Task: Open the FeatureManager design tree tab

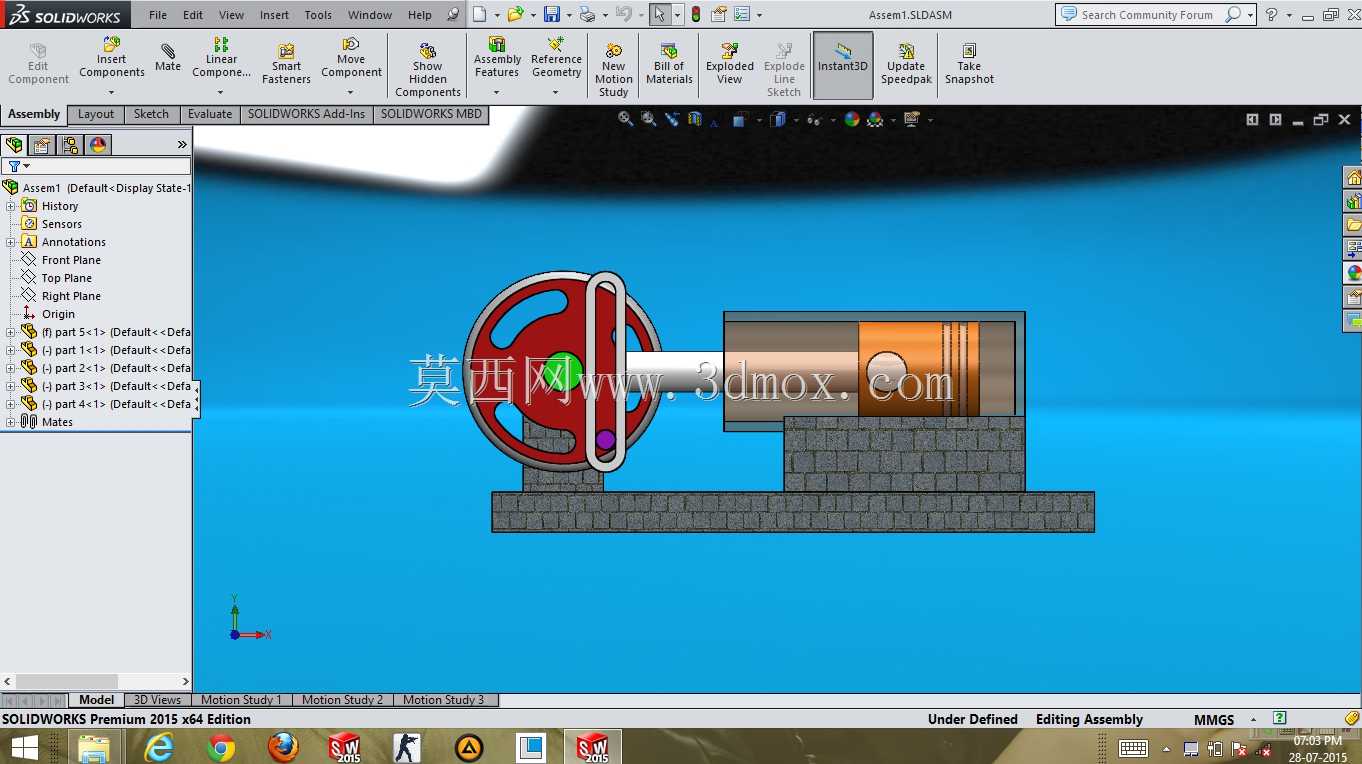Action: click(14, 145)
